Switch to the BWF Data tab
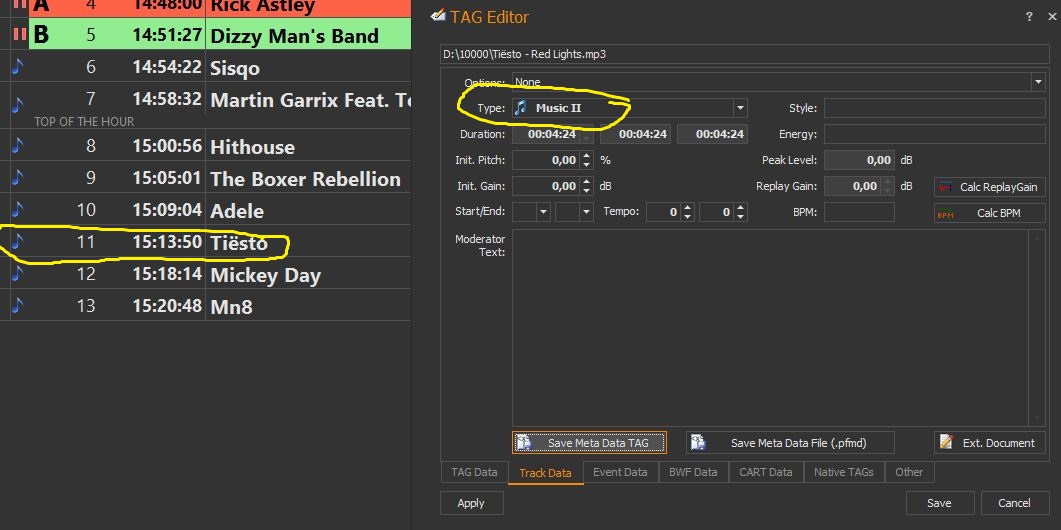The image size is (1061, 530). coord(693,472)
